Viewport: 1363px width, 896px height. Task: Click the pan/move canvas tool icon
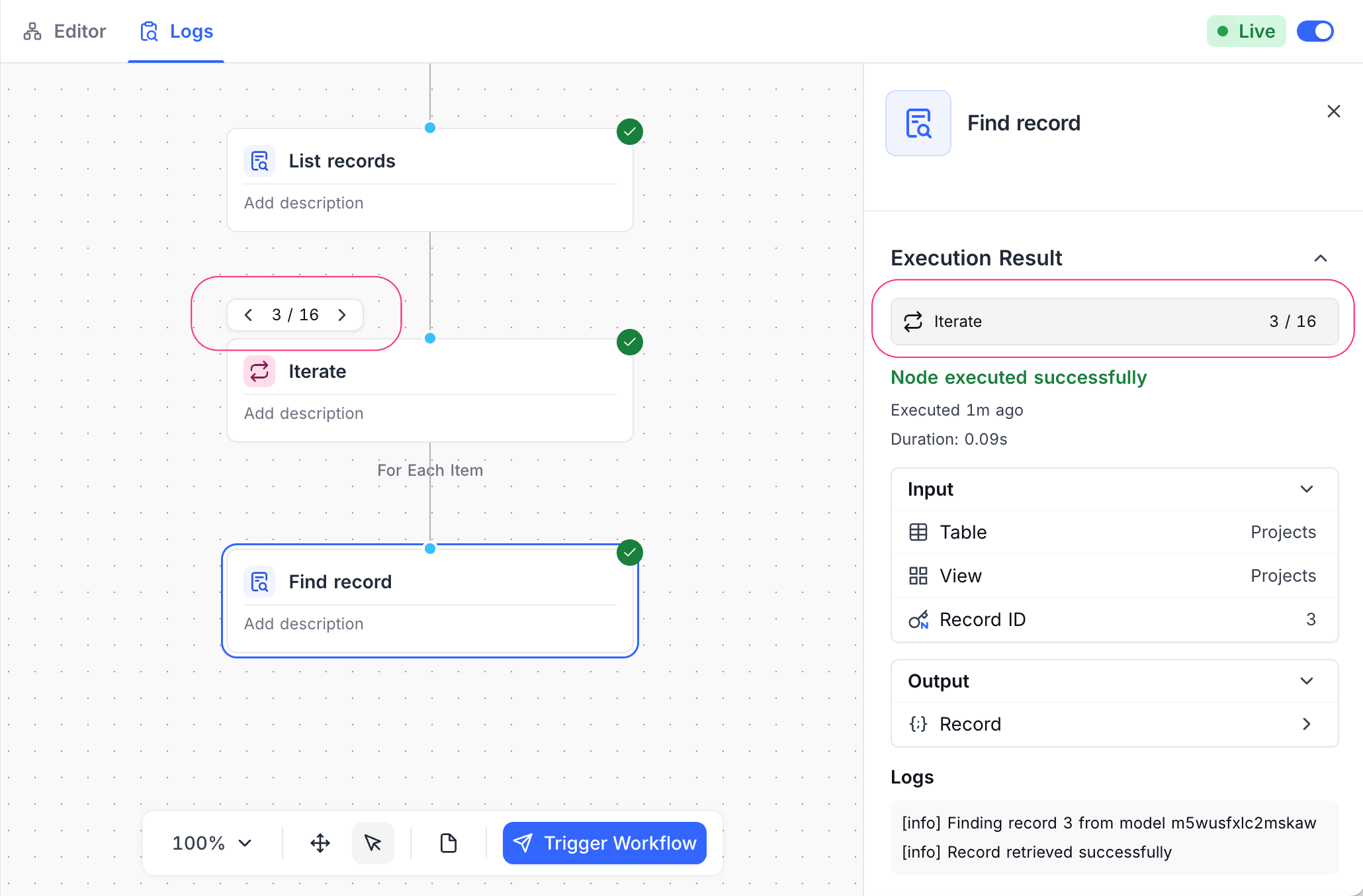pyautogui.click(x=320, y=842)
